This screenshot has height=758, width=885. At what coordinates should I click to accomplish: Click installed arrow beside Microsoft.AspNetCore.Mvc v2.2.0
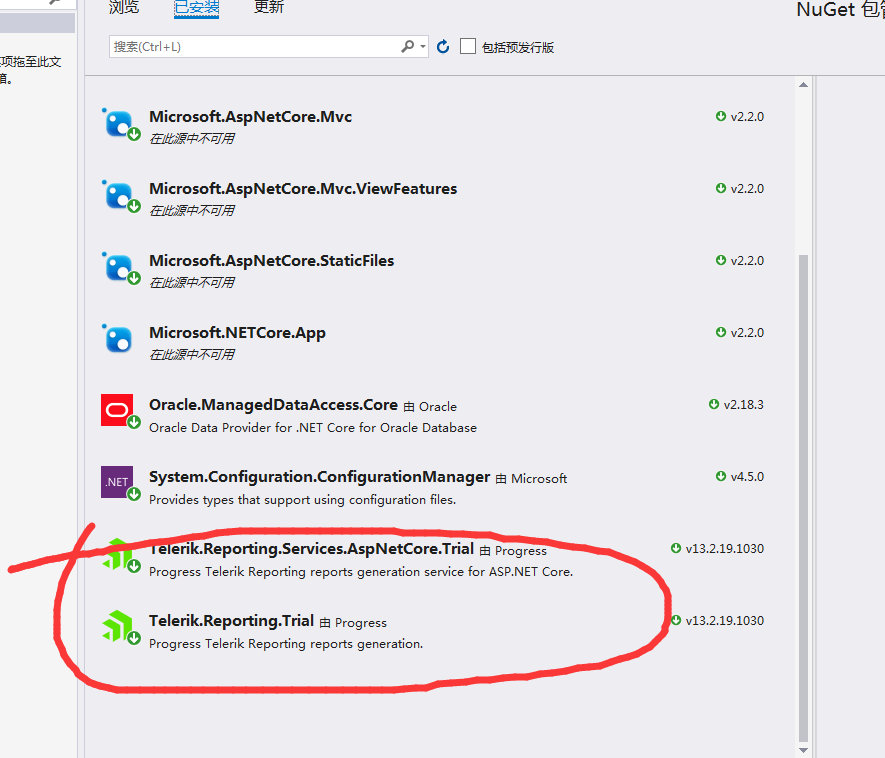coord(721,116)
